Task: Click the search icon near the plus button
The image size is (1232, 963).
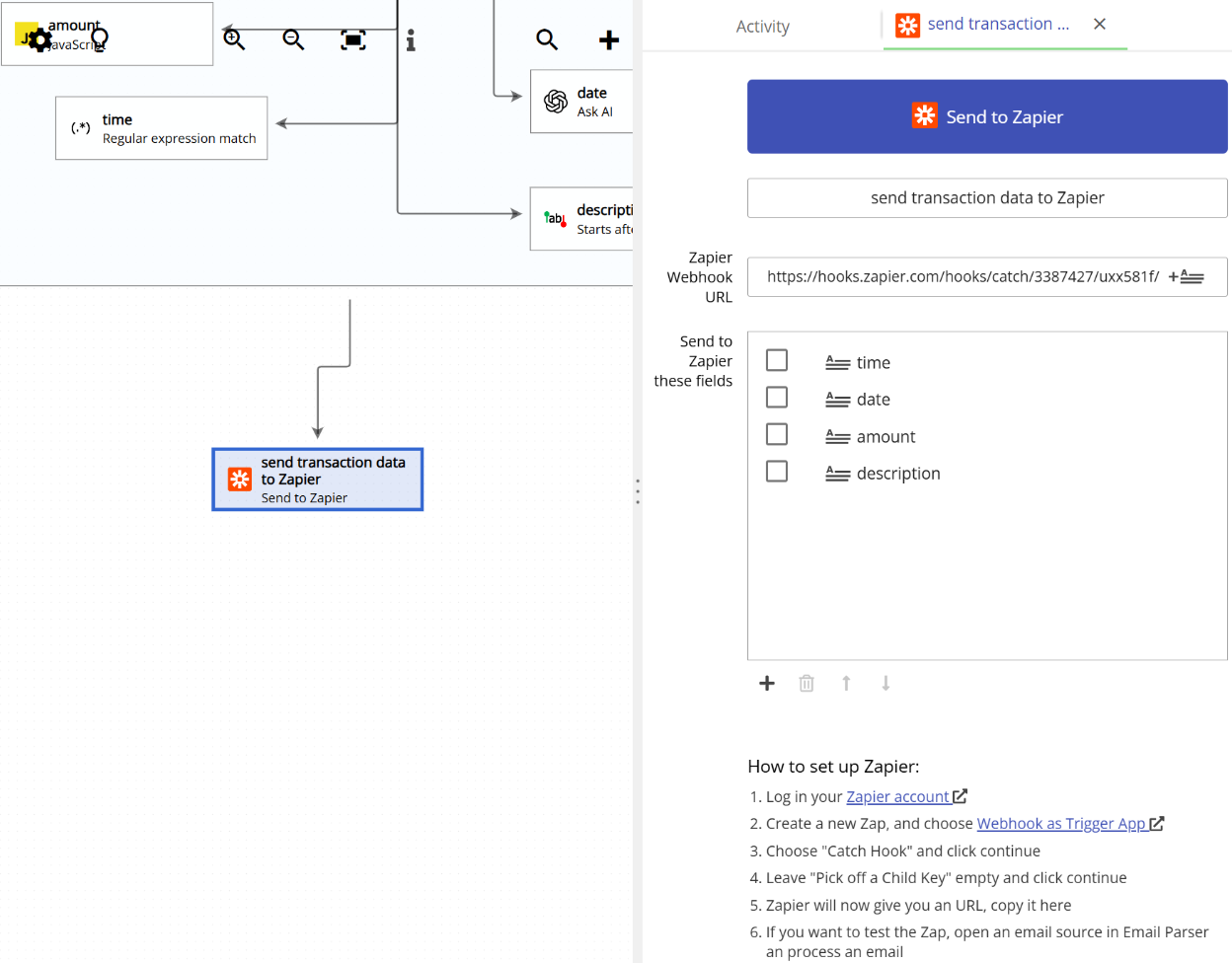Action: (x=547, y=40)
